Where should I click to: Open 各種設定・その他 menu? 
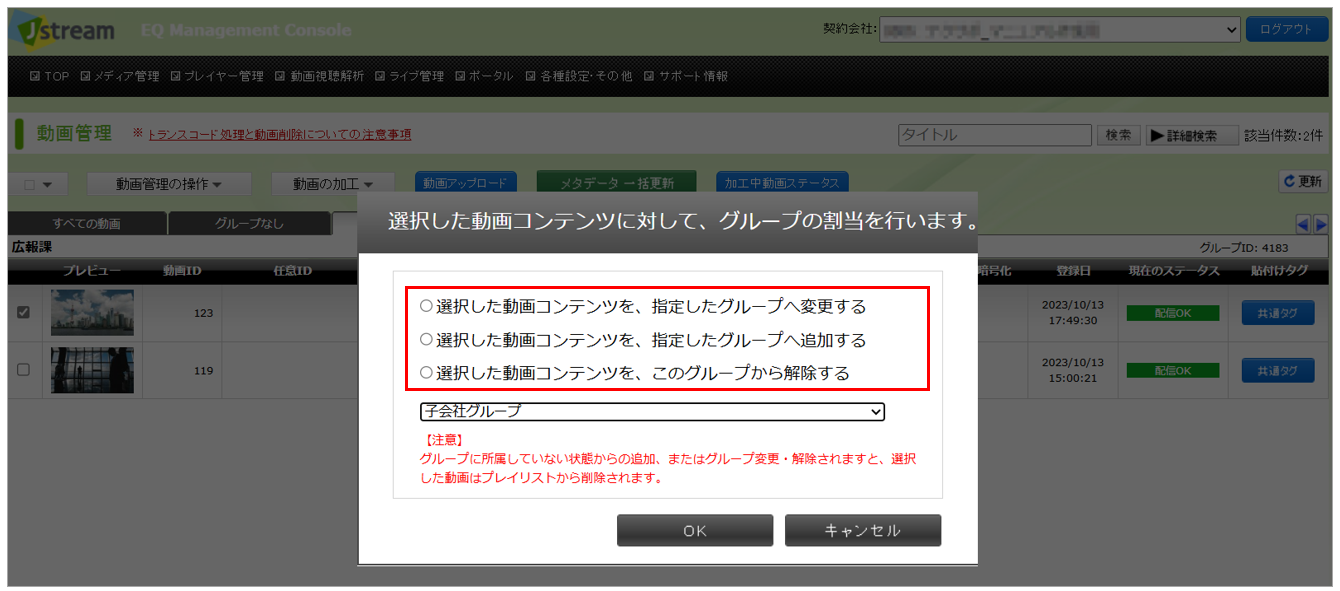click(579, 76)
